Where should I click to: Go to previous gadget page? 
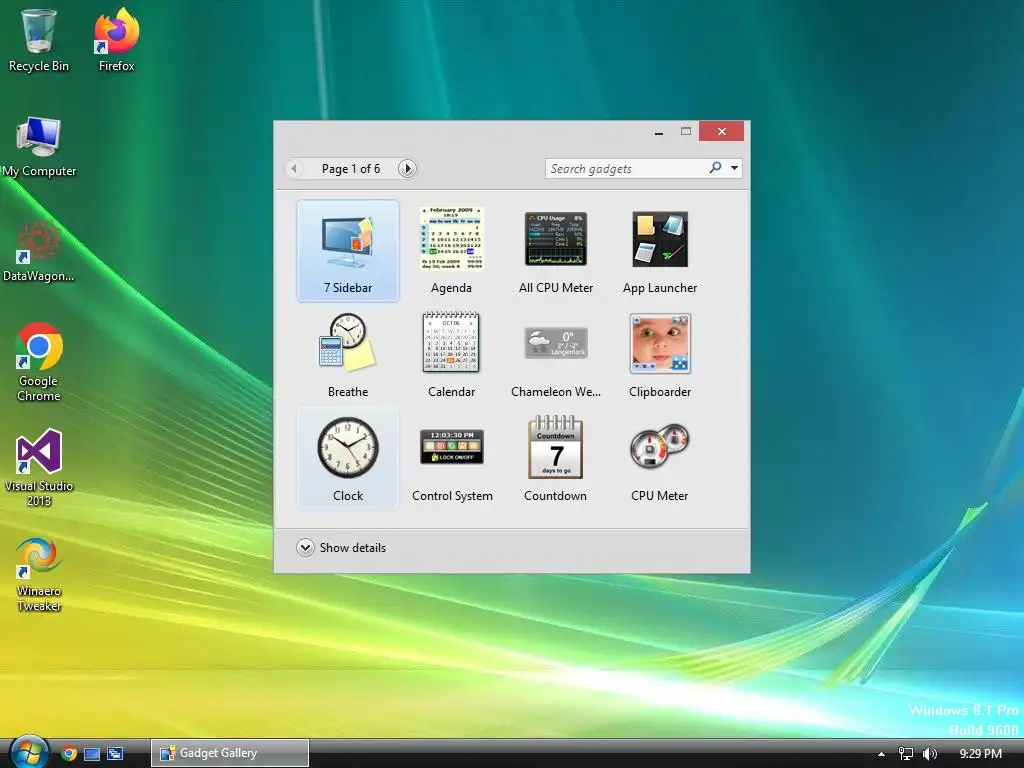(x=294, y=168)
